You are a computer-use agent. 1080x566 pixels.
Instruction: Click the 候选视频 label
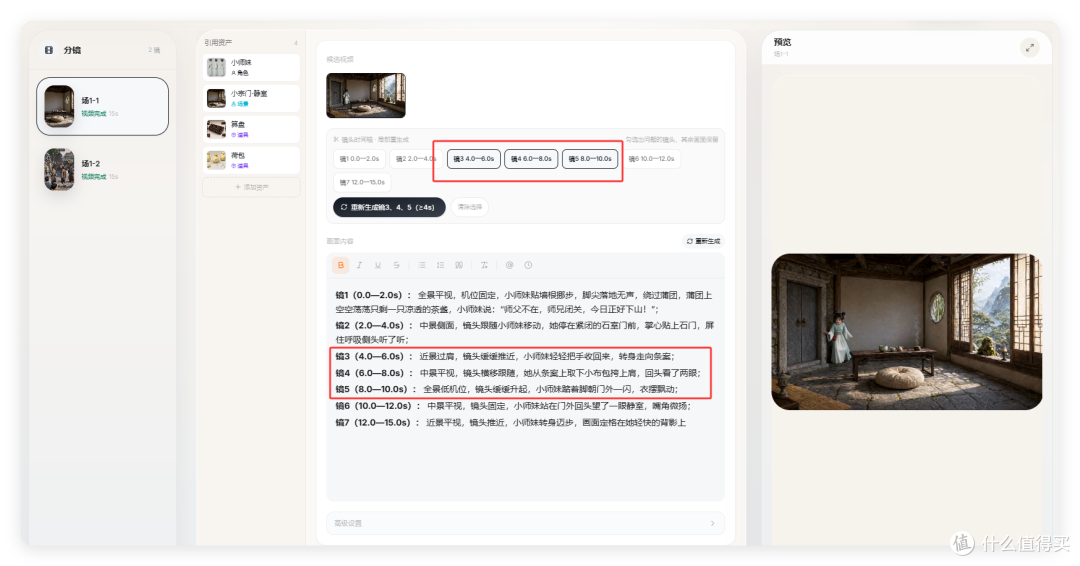(x=340, y=60)
